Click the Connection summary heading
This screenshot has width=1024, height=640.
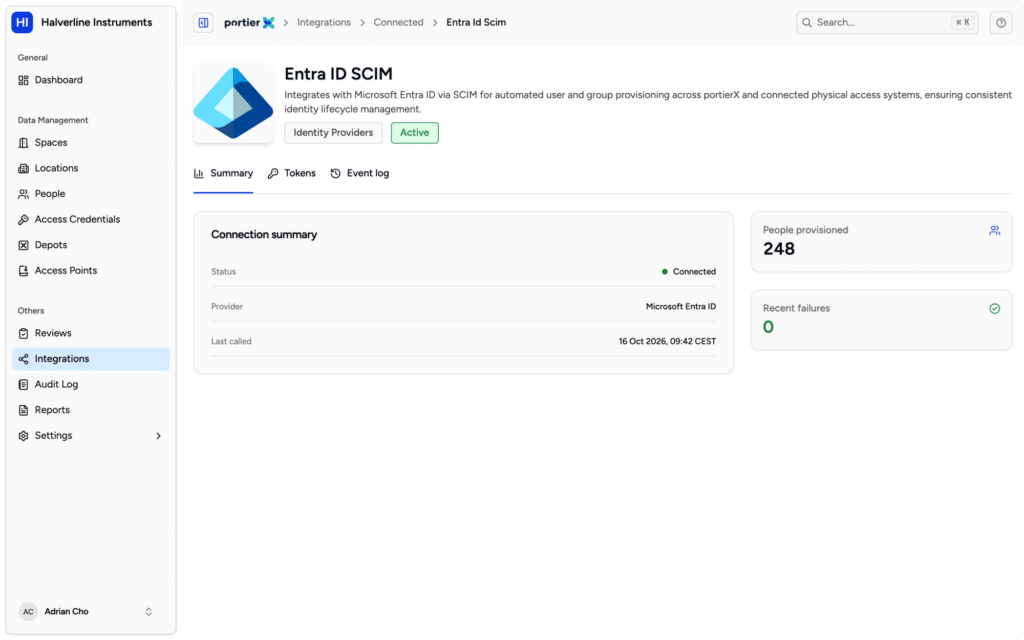[264, 234]
